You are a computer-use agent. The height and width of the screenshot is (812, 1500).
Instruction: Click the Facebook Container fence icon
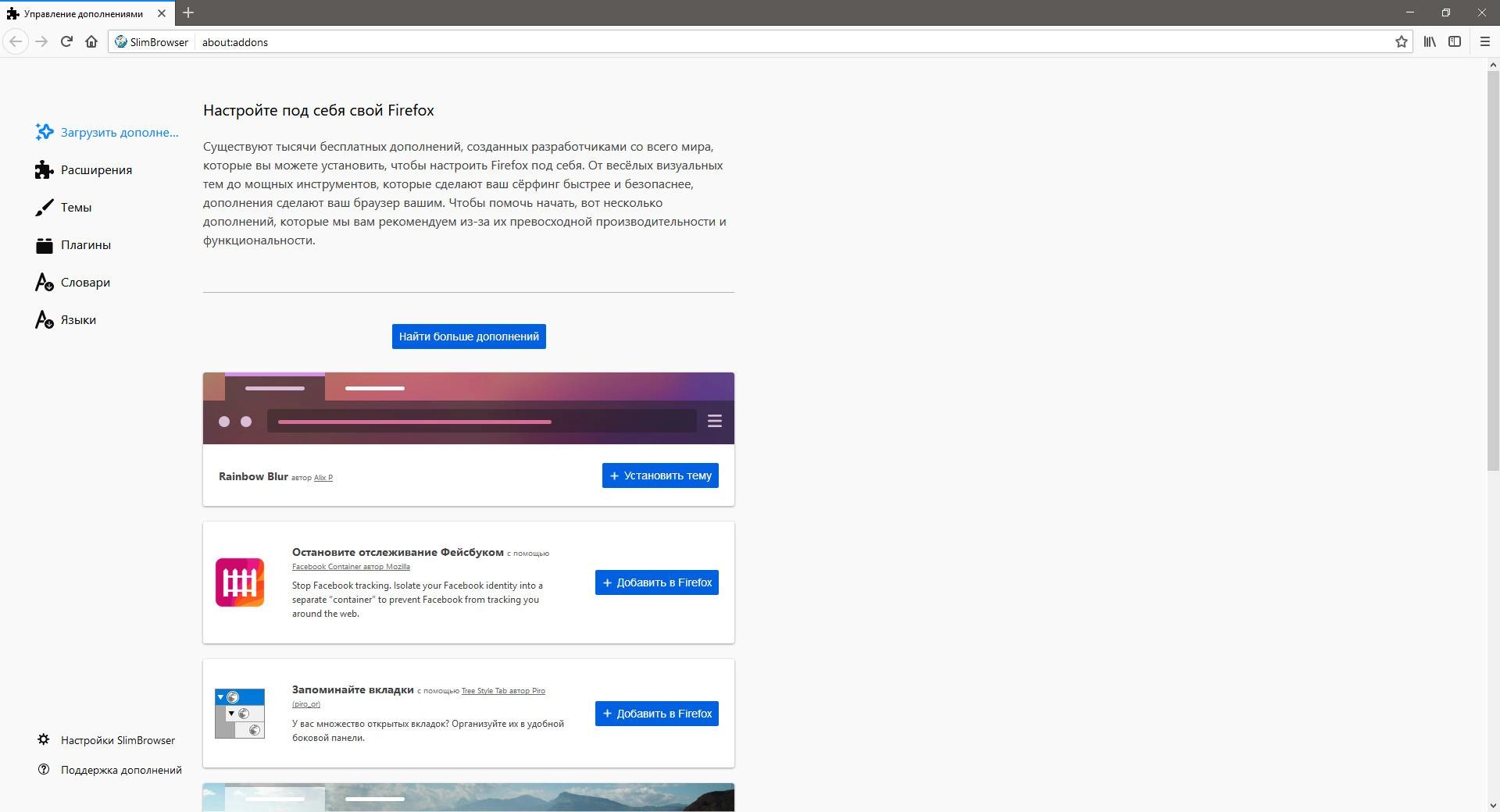tap(240, 582)
